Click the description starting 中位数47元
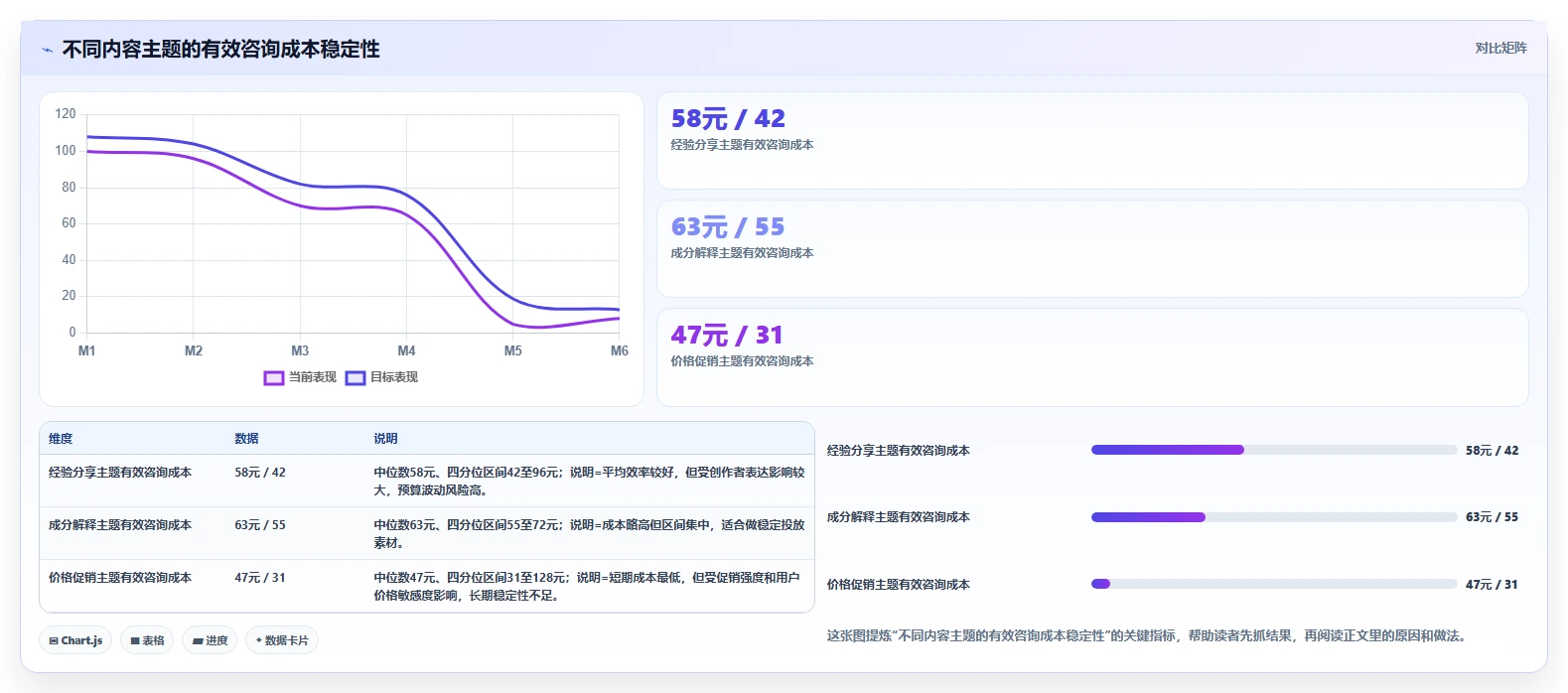Screen dimensions: 1568x693 (587, 587)
